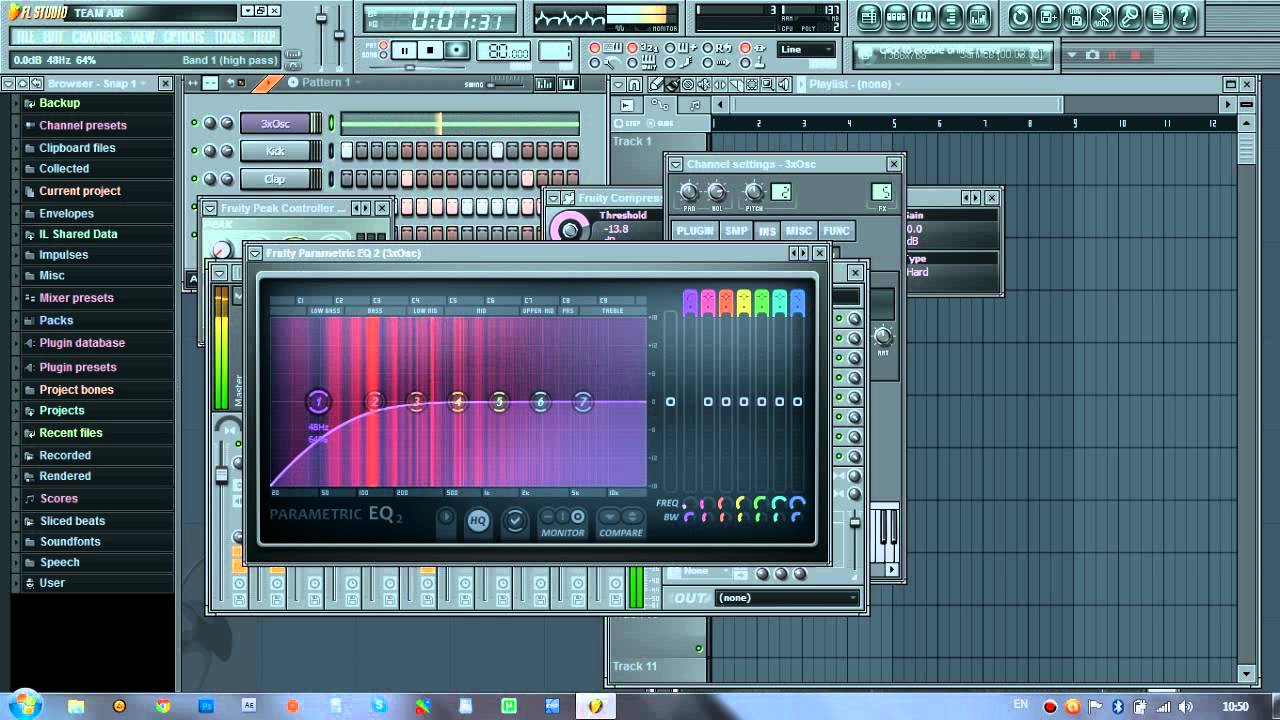Click the Kick channel button

[x=275, y=151]
